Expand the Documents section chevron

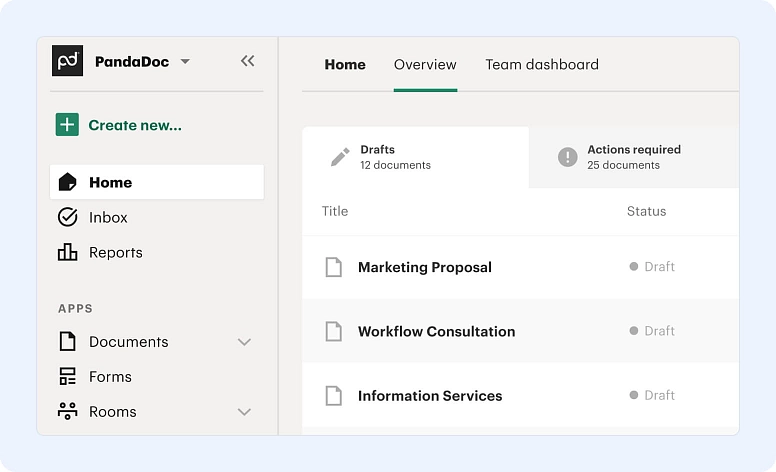pyautogui.click(x=244, y=342)
